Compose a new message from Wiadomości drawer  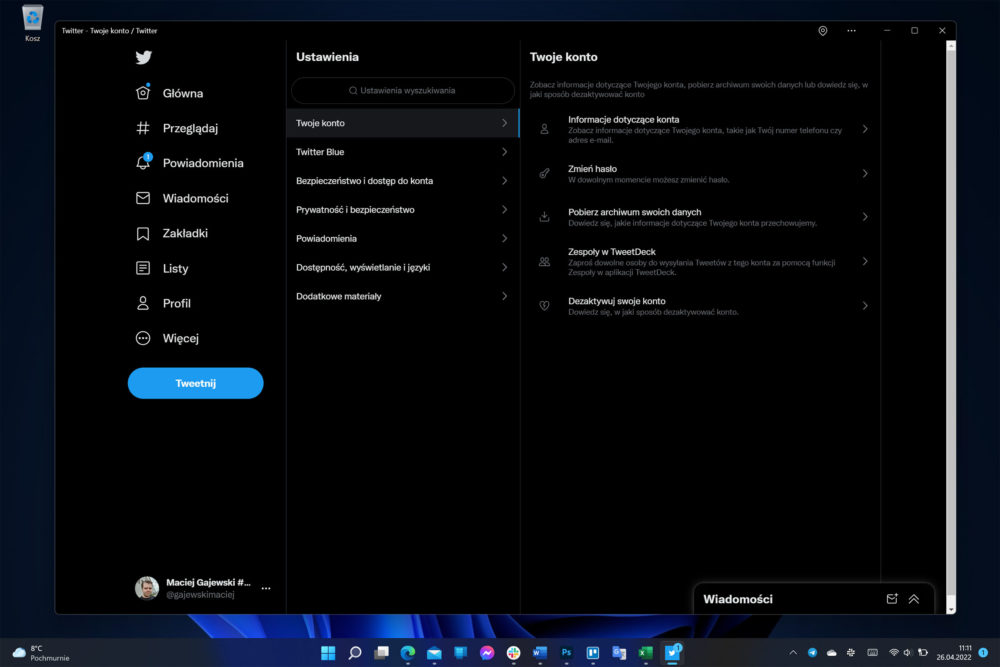coord(892,599)
